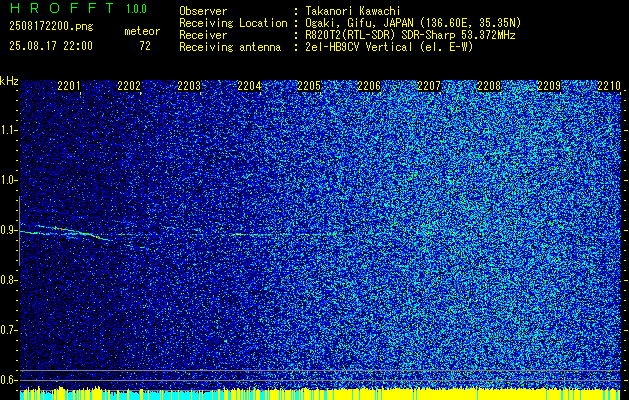Click the 1.1 frequency axis label
Viewport: 629px width, 400px height.
coord(9,130)
